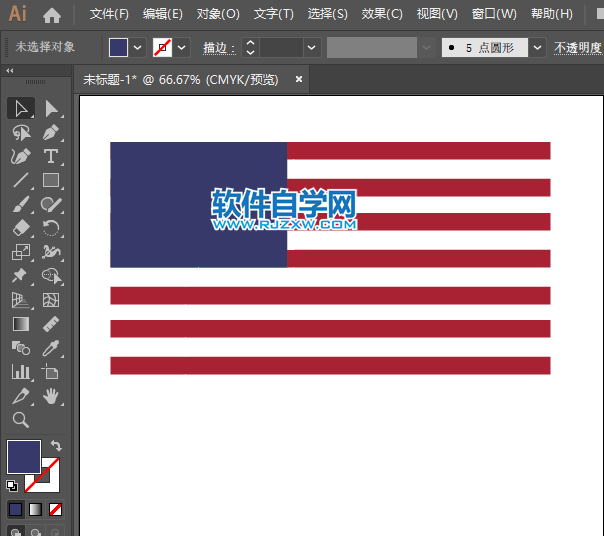Select the Perspective Grid tool
This screenshot has width=604, height=536.
(21, 300)
